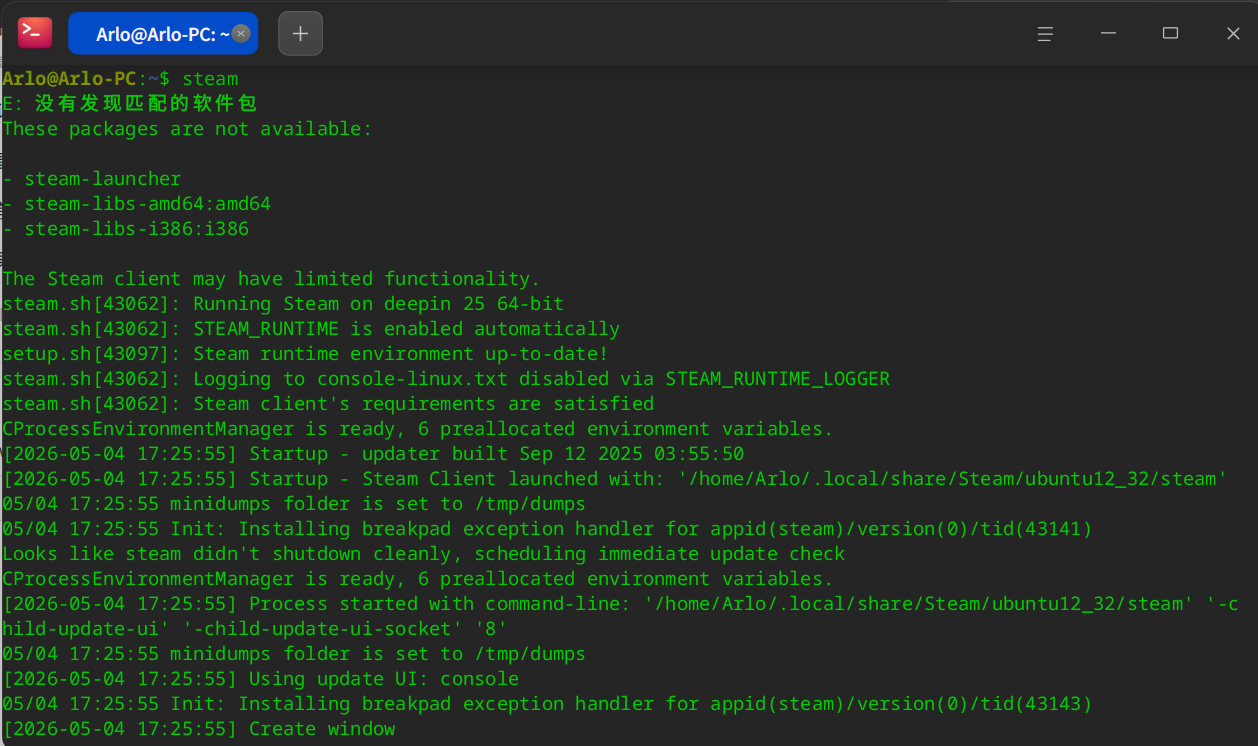This screenshot has width=1258, height=746.
Task: Click line beginning 'hild-update-ui'
Action: tap(255, 629)
